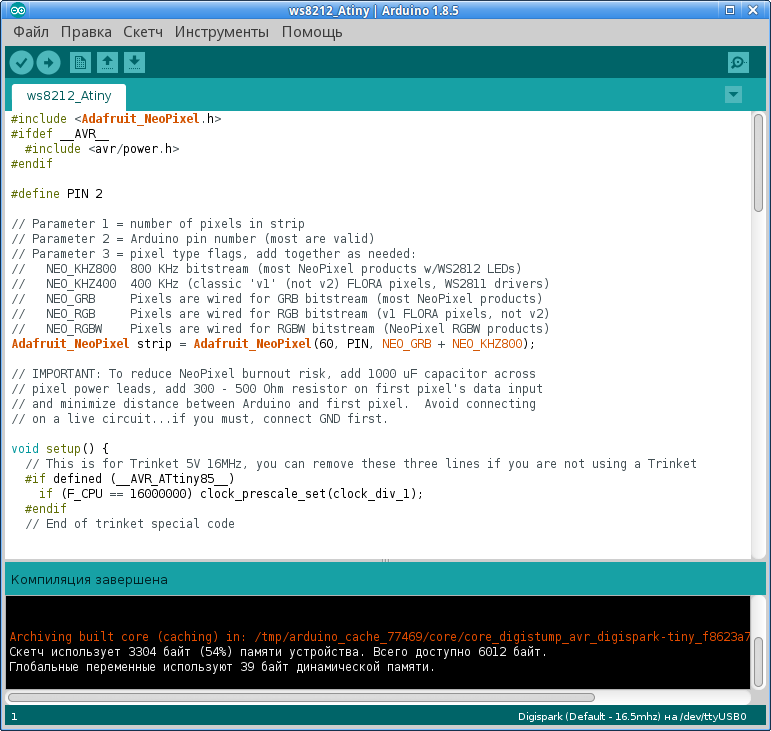Click the divider handle between editor and console
Screen dimensions: 771x731
pyautogui.click(x=385, y=561)
